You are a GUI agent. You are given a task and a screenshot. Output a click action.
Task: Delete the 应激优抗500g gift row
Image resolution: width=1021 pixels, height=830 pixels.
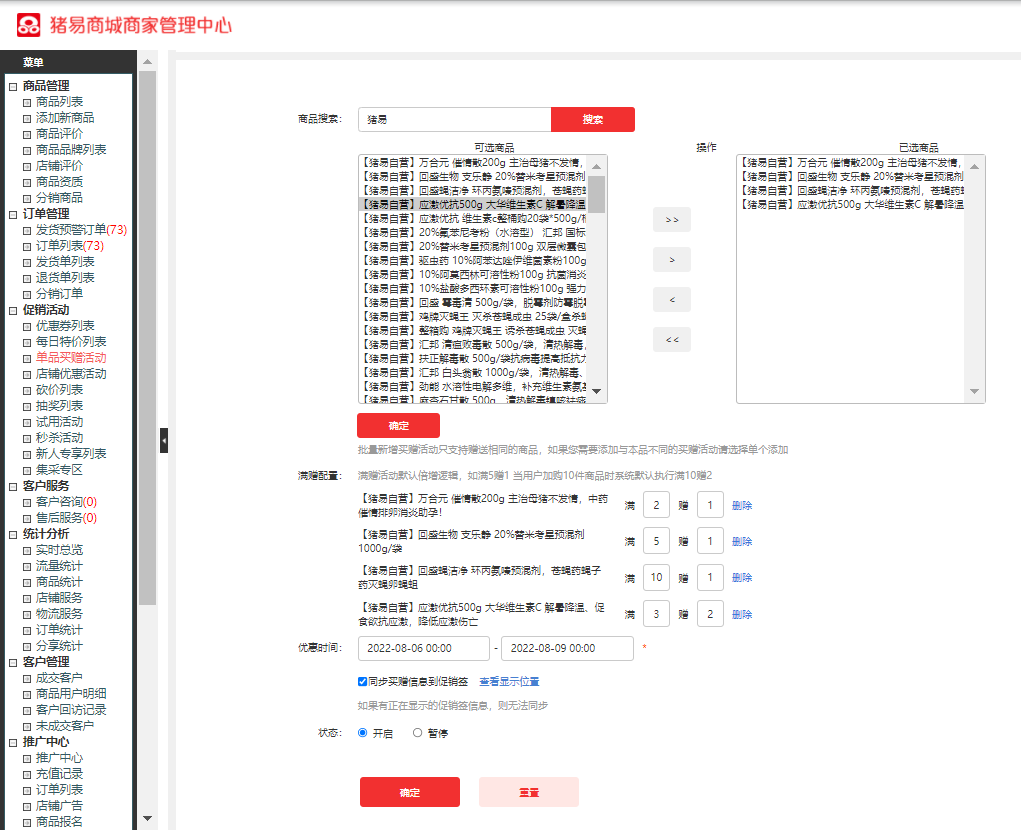coord(742,615)
